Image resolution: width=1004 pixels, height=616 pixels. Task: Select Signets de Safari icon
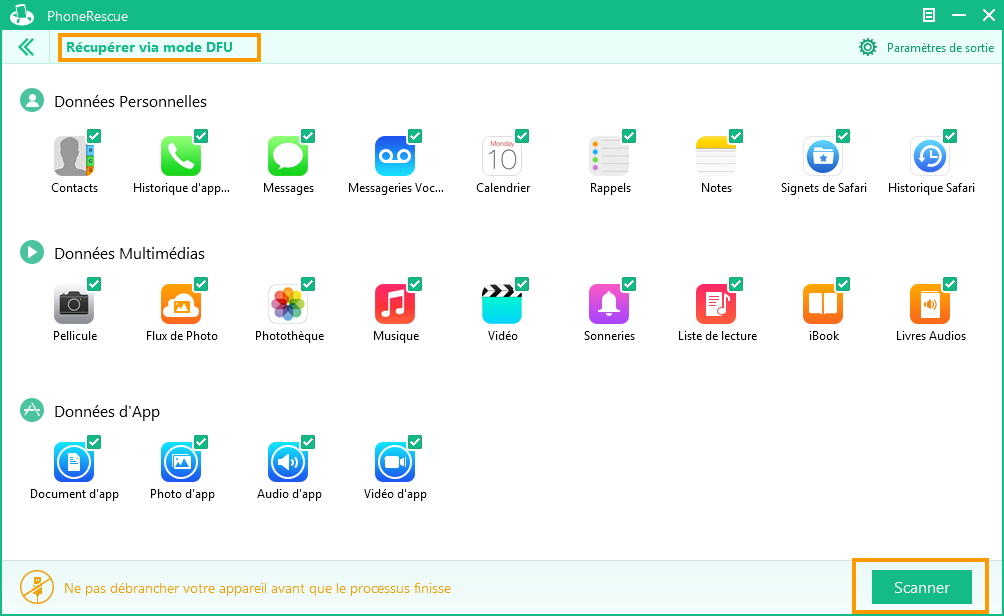(x=823, y=156)
